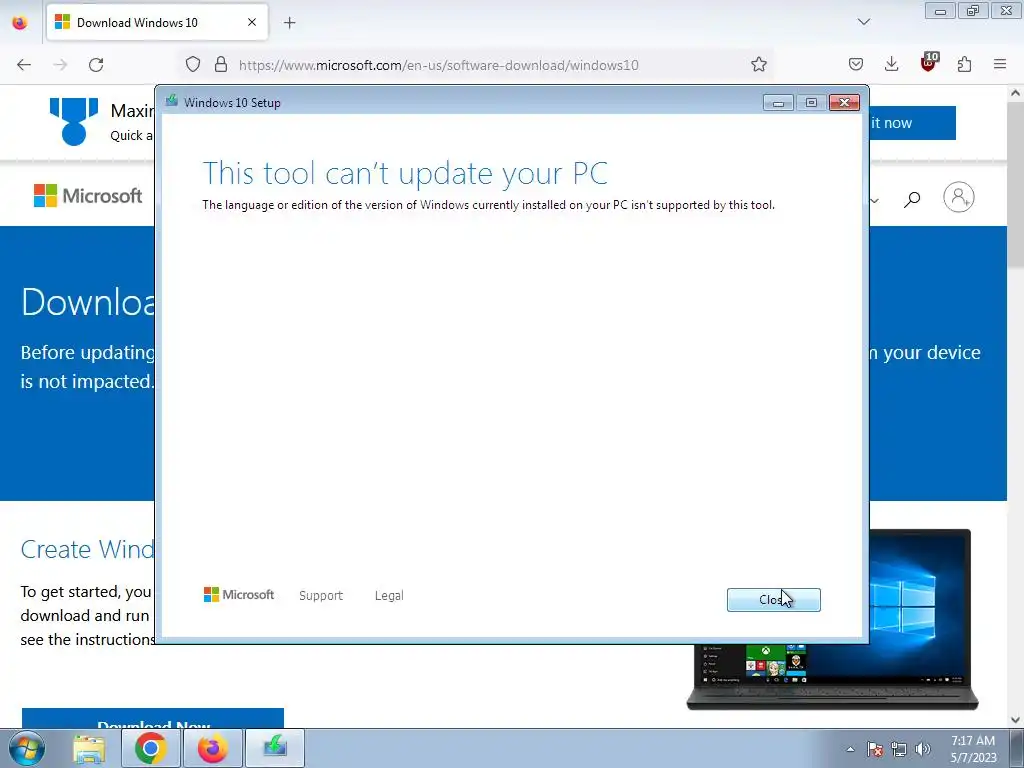This screenshot has height=768, width=1024.
Task: Click the Microsoft logo on the webpage
Action: 88,196
